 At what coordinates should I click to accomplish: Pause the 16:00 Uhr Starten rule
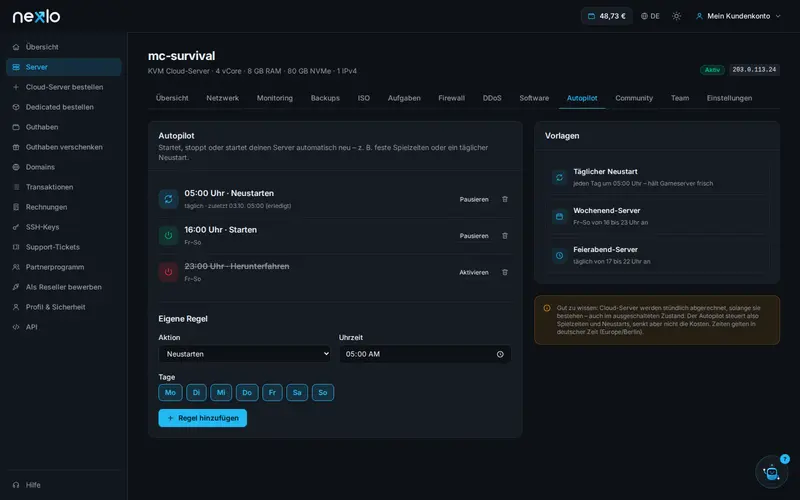(x=474, y=236)
